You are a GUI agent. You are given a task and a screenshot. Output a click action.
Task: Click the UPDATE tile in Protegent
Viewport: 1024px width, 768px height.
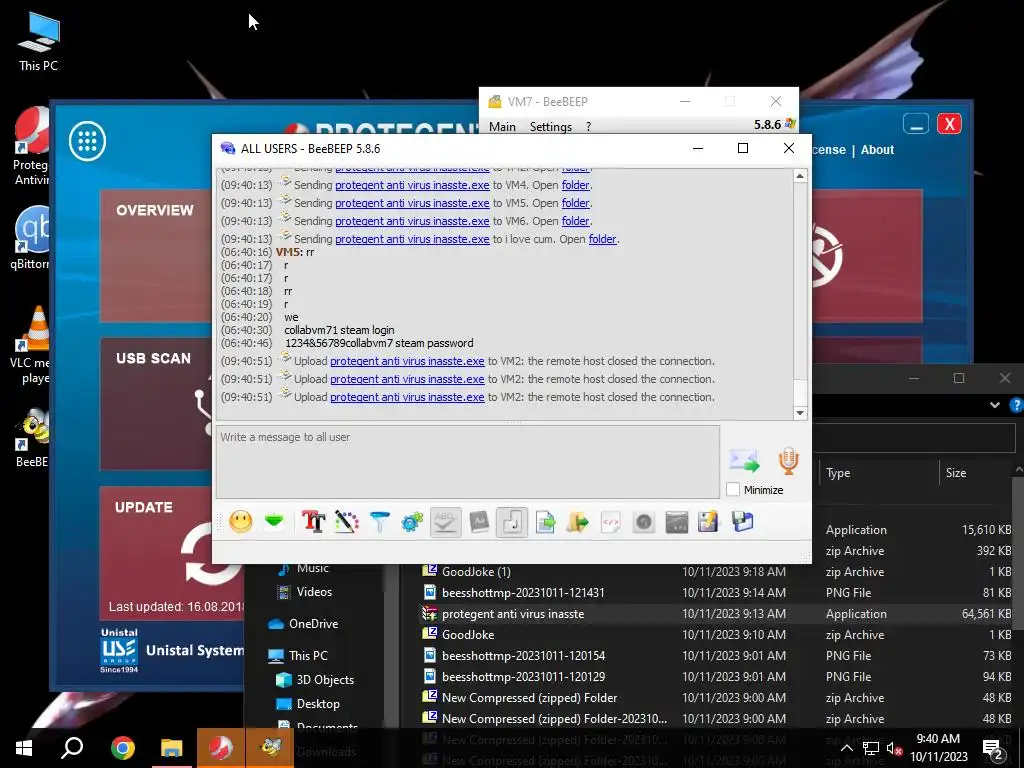pos(171,552)
